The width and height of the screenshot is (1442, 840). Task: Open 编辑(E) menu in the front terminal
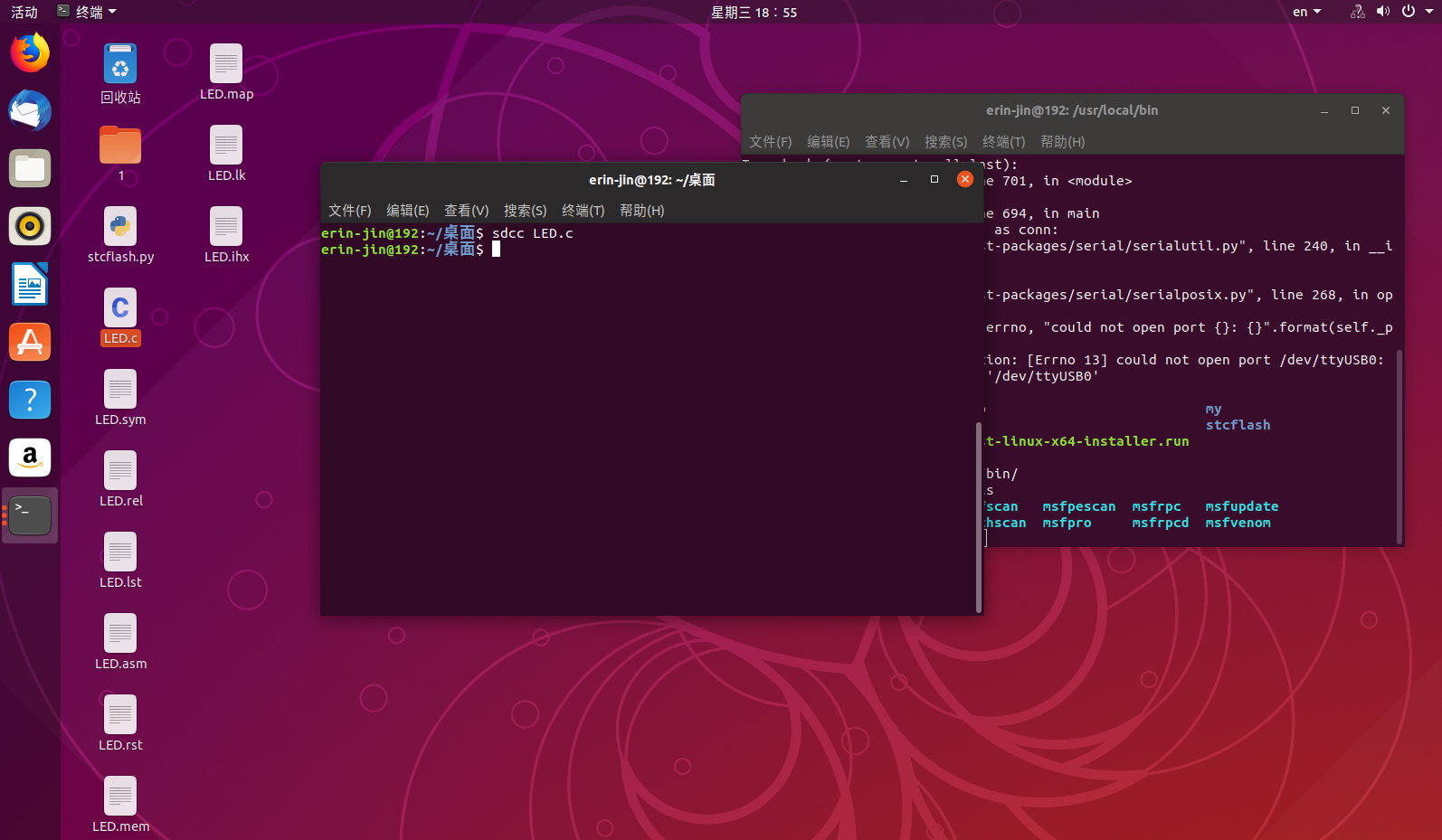point(407,211)
